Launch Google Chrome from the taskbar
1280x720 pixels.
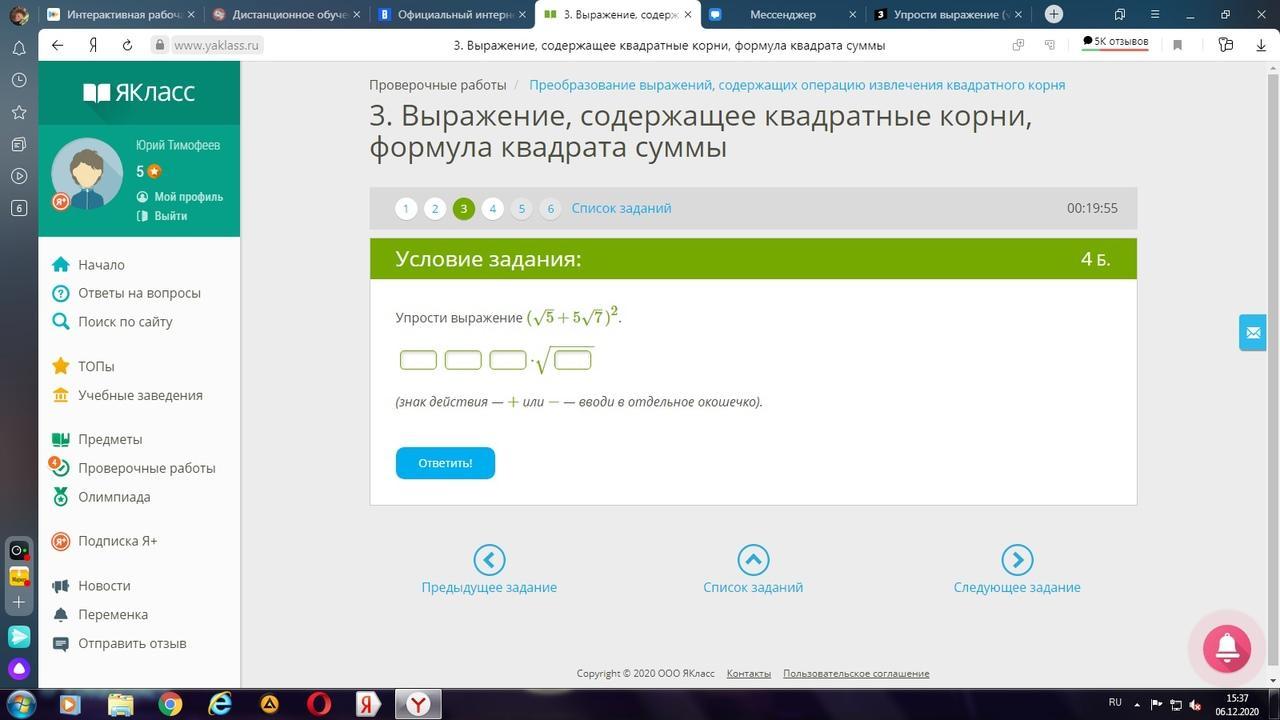[x=170, y=704]
